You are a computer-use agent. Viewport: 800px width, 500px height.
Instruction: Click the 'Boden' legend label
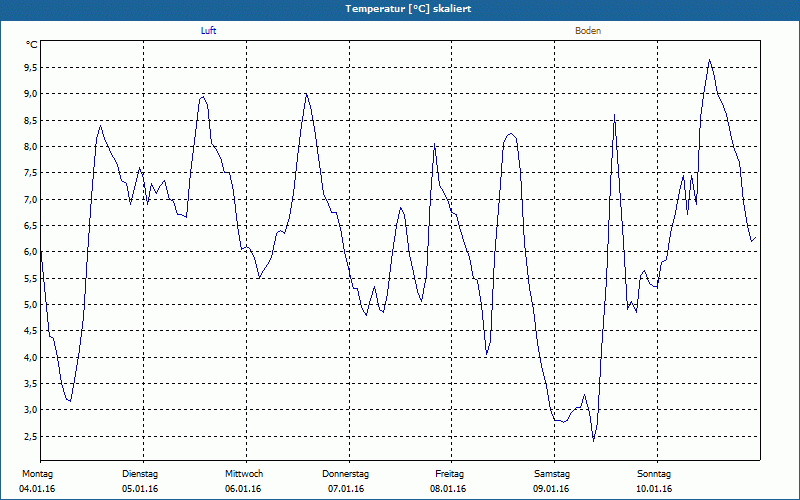tap(588, 31)
